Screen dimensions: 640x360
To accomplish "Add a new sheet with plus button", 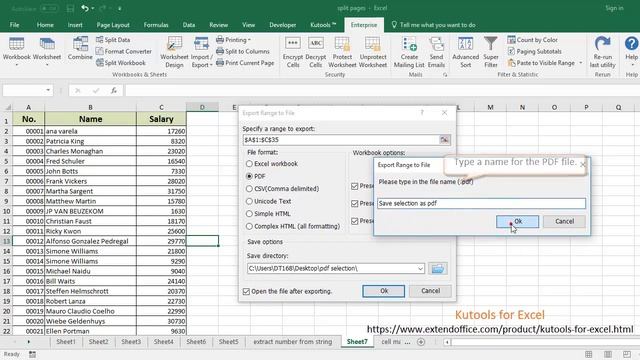I will tap(421, 342).
